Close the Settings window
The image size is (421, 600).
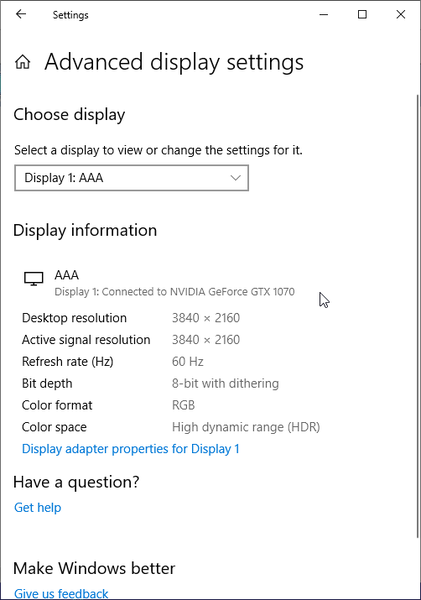point(401,15)
